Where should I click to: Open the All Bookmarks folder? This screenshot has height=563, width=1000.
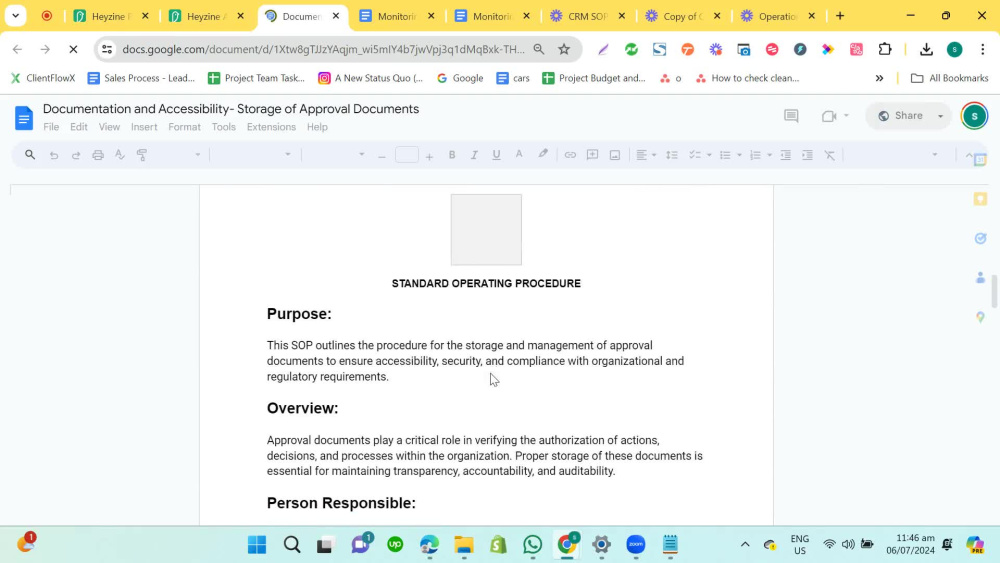point(950,78)
